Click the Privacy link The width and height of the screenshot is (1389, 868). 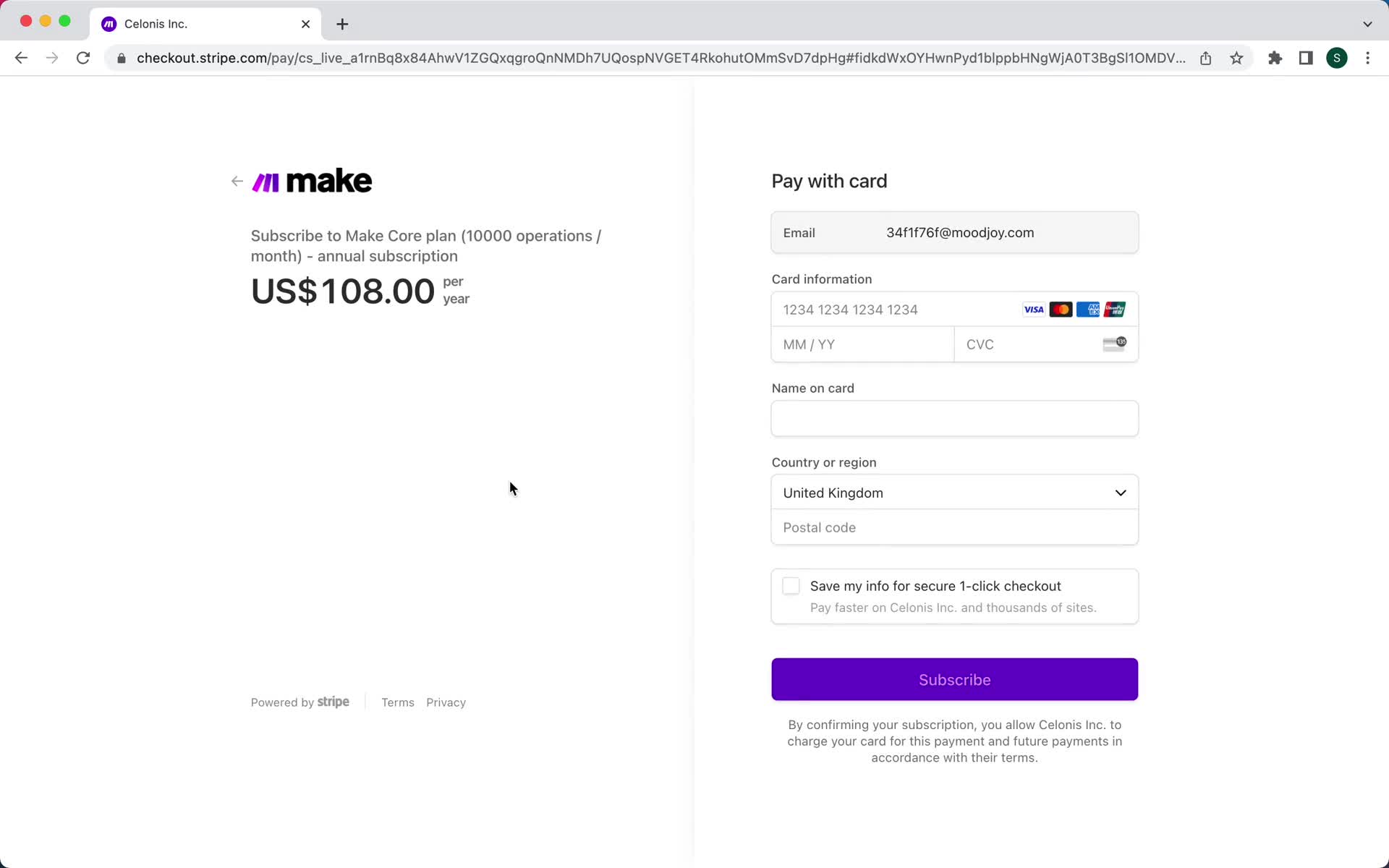(446, 701)
